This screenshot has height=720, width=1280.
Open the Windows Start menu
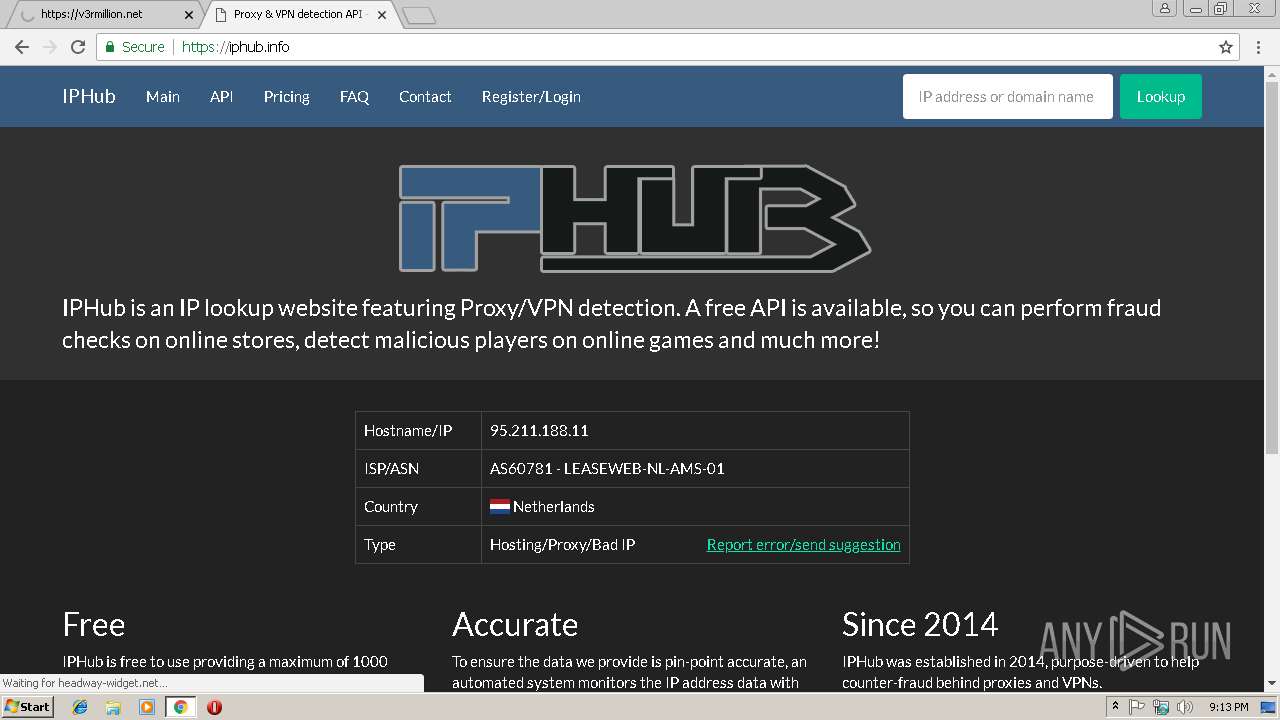(28, 707)
